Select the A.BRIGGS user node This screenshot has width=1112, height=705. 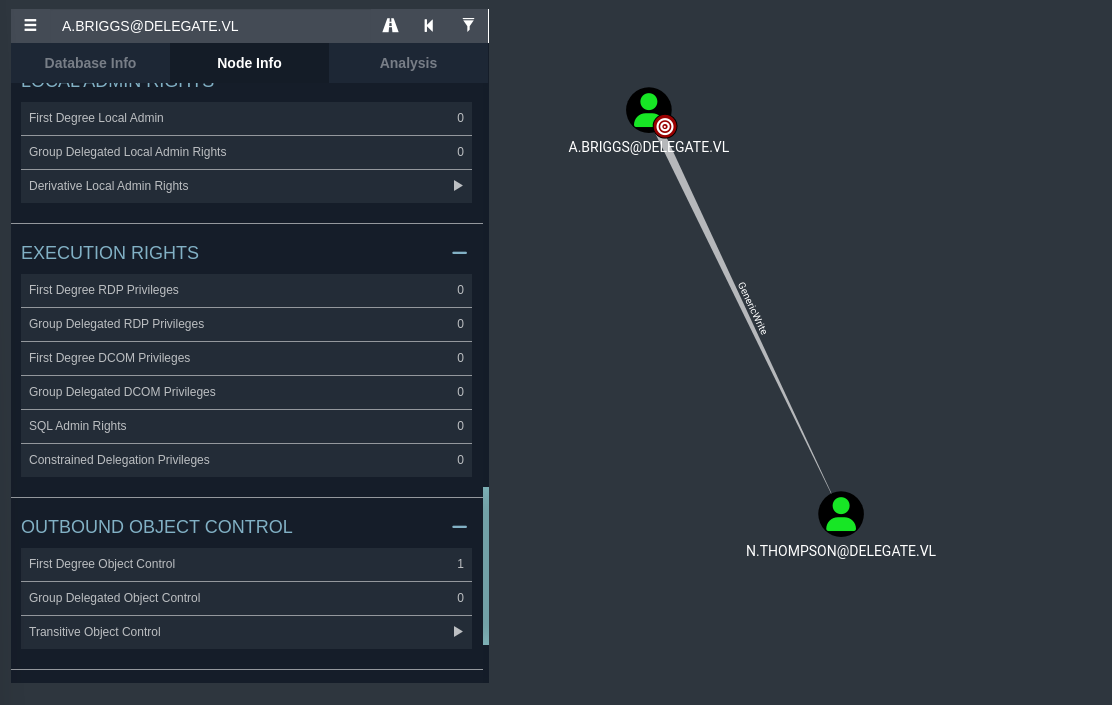tap(648, 110)
